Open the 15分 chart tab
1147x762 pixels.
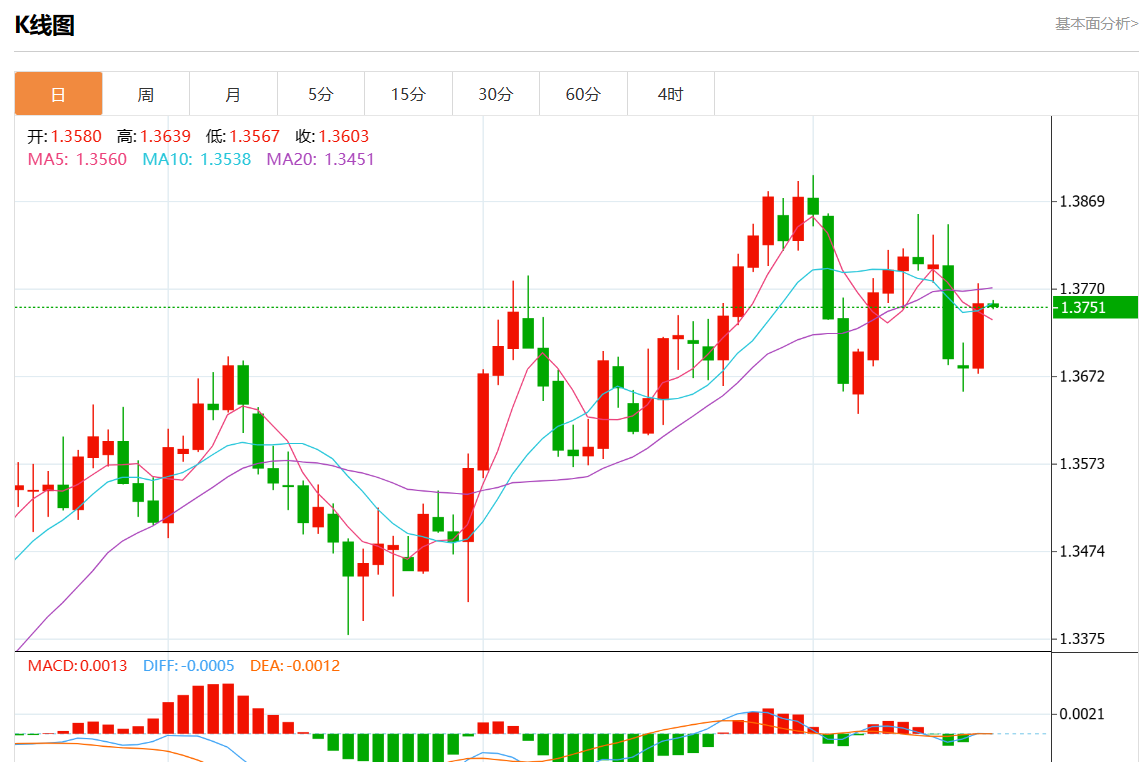(x=408, y=94)
